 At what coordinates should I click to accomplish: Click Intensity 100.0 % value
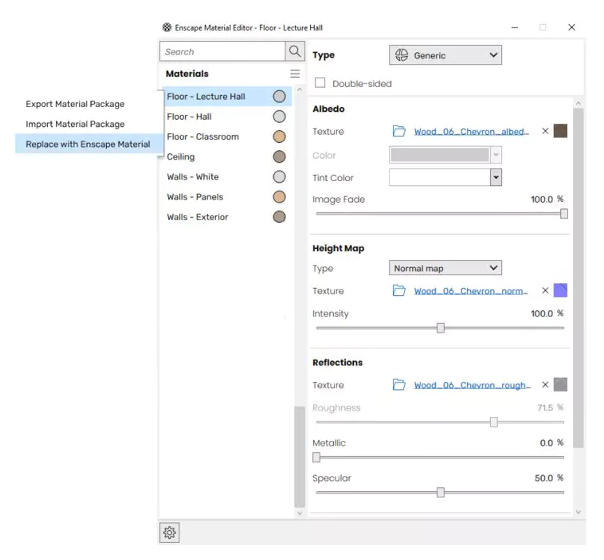click(x=547, y=313)
